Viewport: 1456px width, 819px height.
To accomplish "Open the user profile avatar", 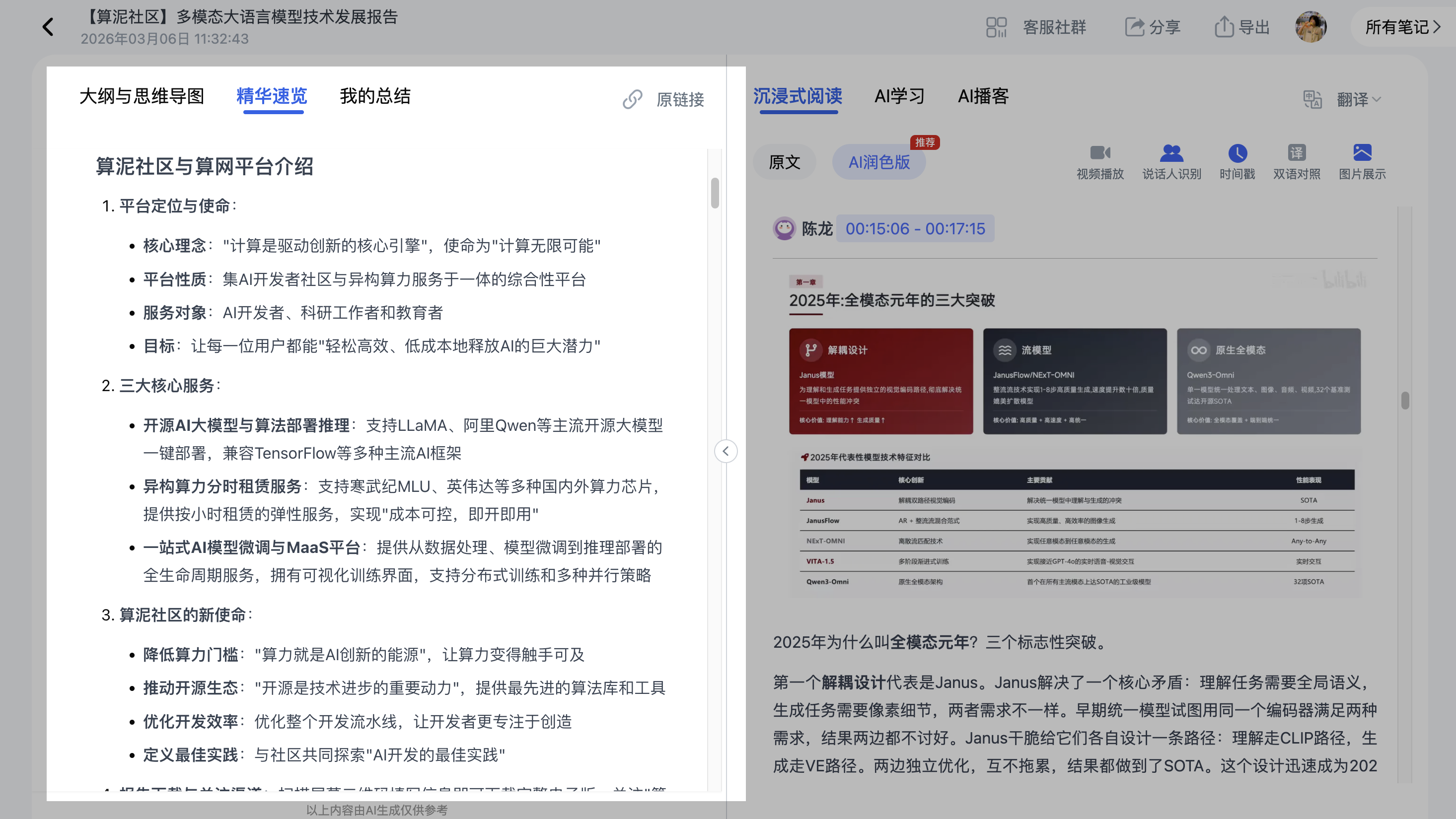I will point(1310,26).
